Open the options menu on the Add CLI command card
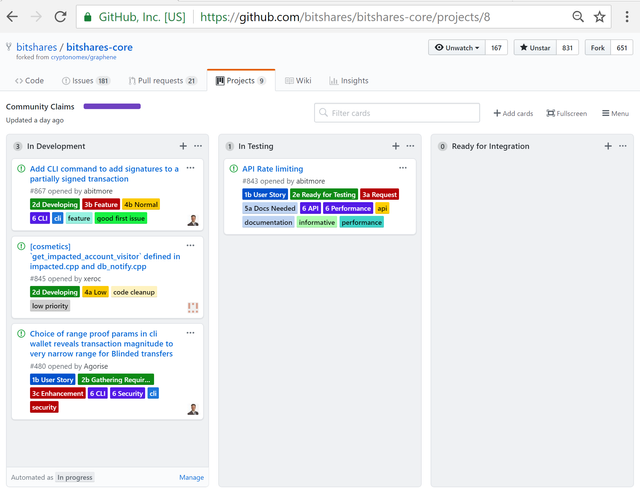This screenshot has width=640, height=493. [190, 168]
